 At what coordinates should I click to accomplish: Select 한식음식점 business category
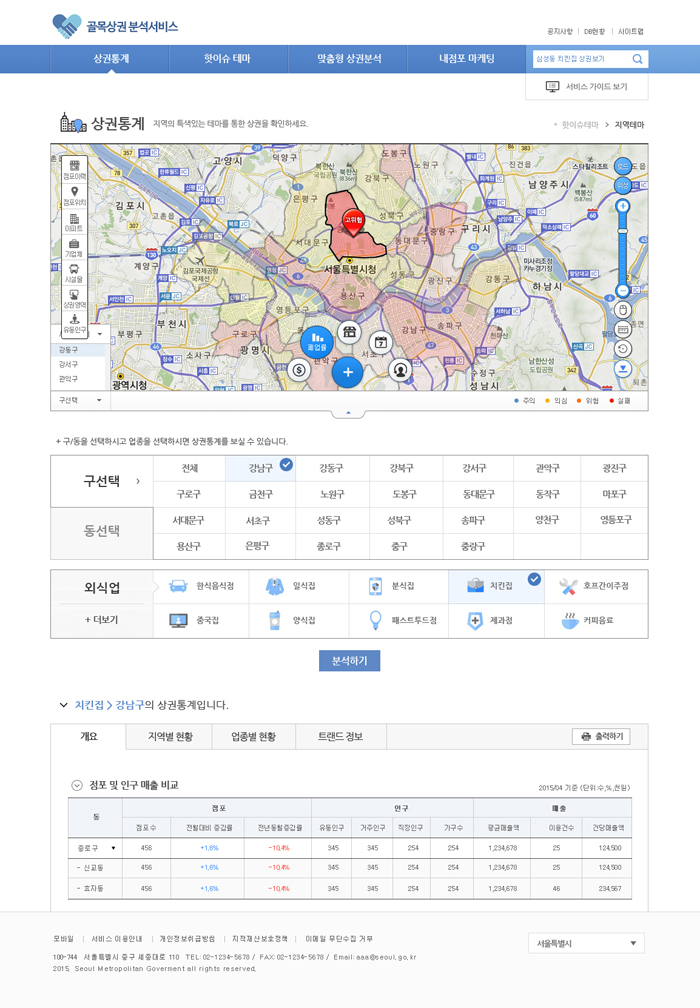point(202,585)
